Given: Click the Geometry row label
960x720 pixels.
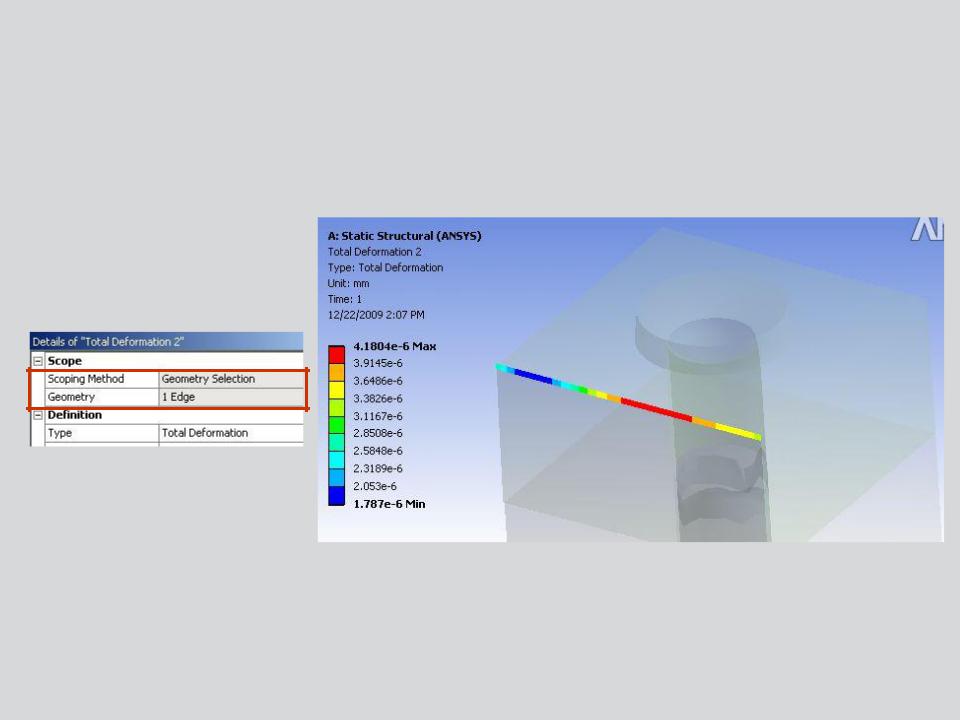Looking at the screenshot, I should pyautogui.click(x=71, y=397).
